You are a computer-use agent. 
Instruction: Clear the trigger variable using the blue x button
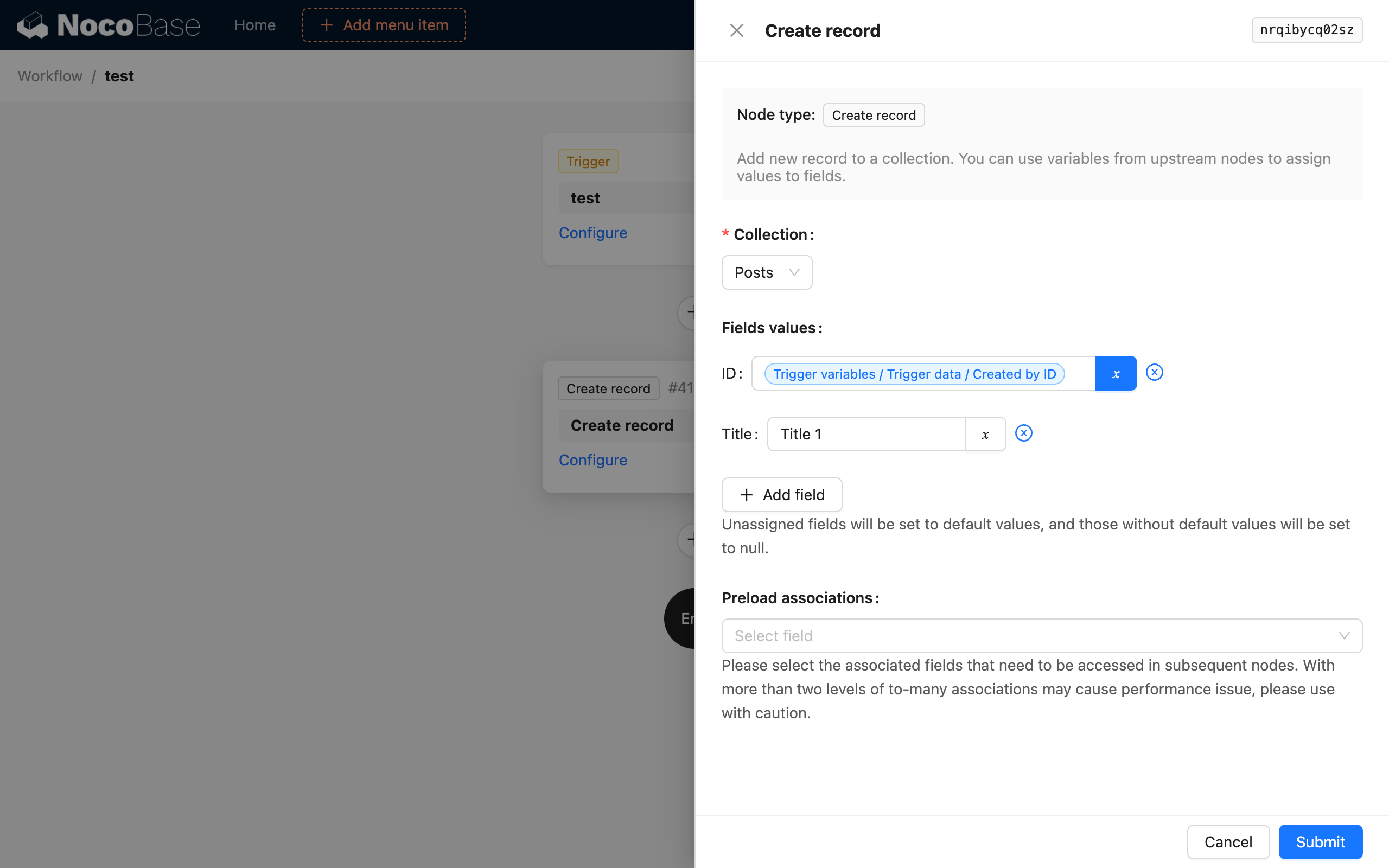1115,373
